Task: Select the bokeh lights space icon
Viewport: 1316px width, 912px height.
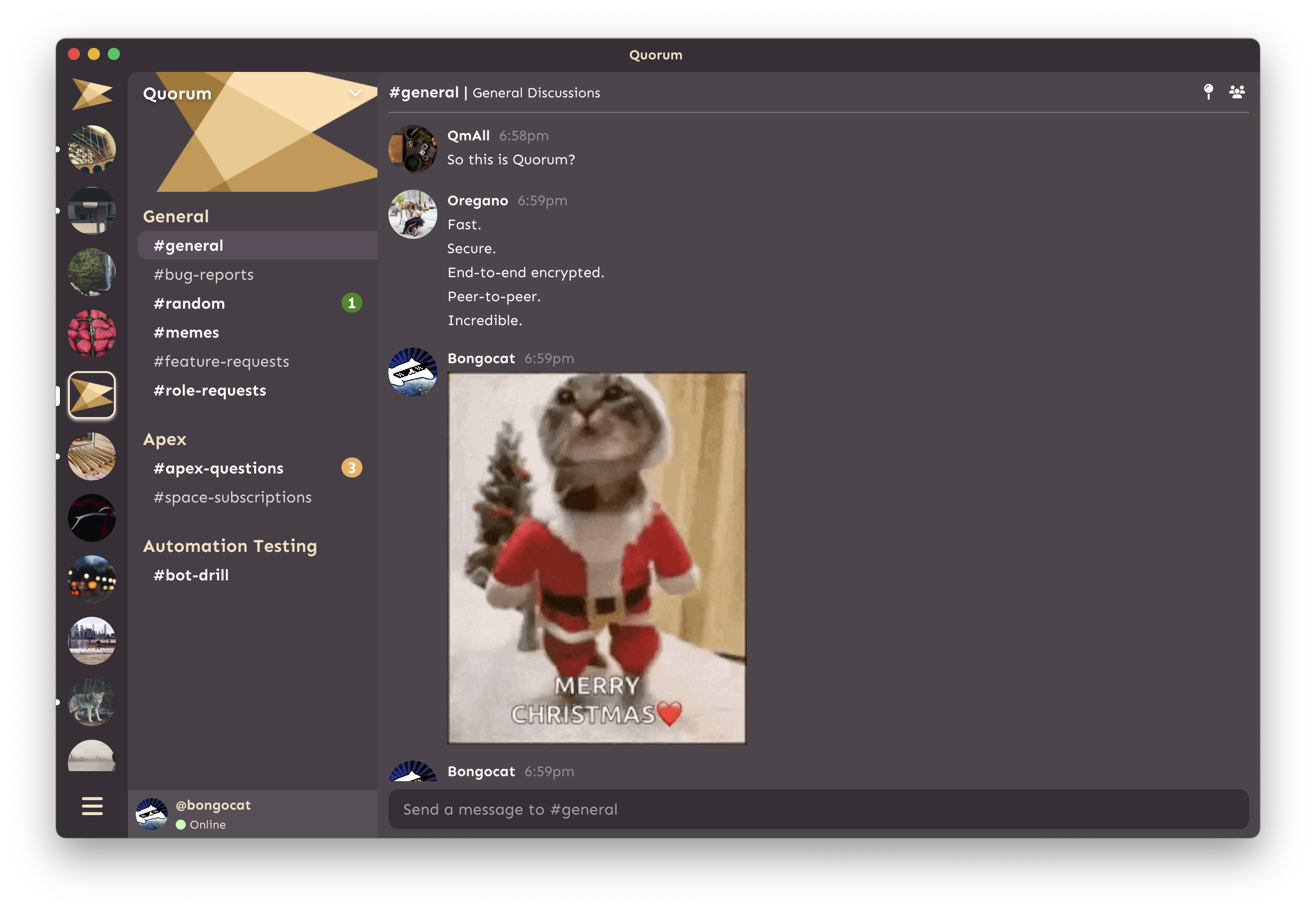Action: 92,579
